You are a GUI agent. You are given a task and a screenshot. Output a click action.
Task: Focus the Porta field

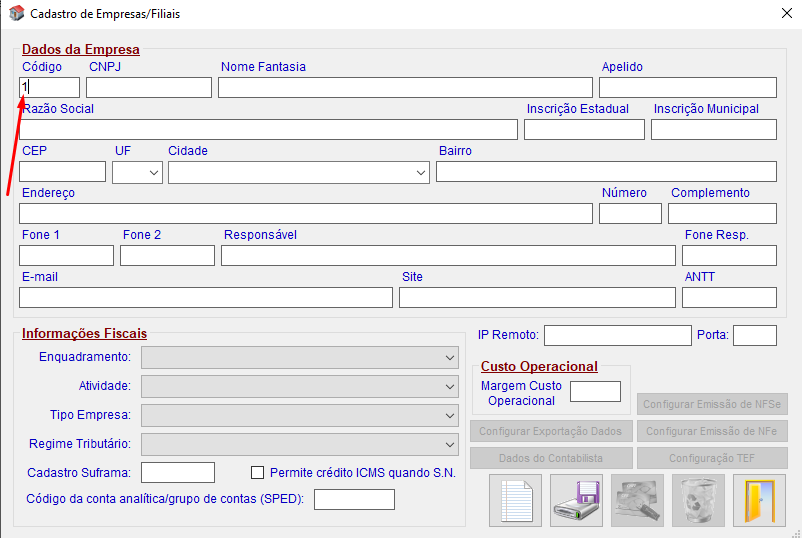click(755, 335)
